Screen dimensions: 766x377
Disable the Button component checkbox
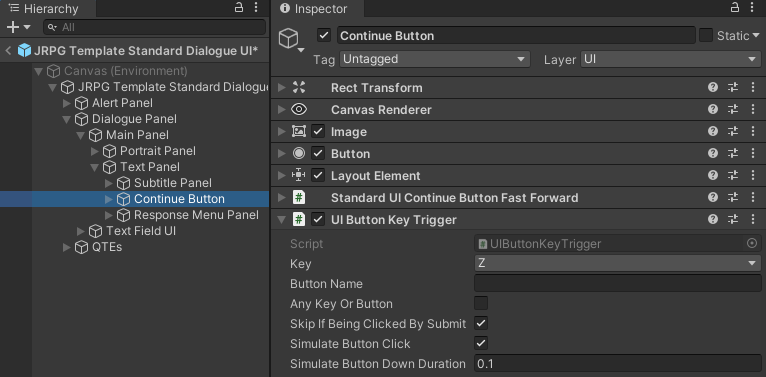(x=318, y=153)
